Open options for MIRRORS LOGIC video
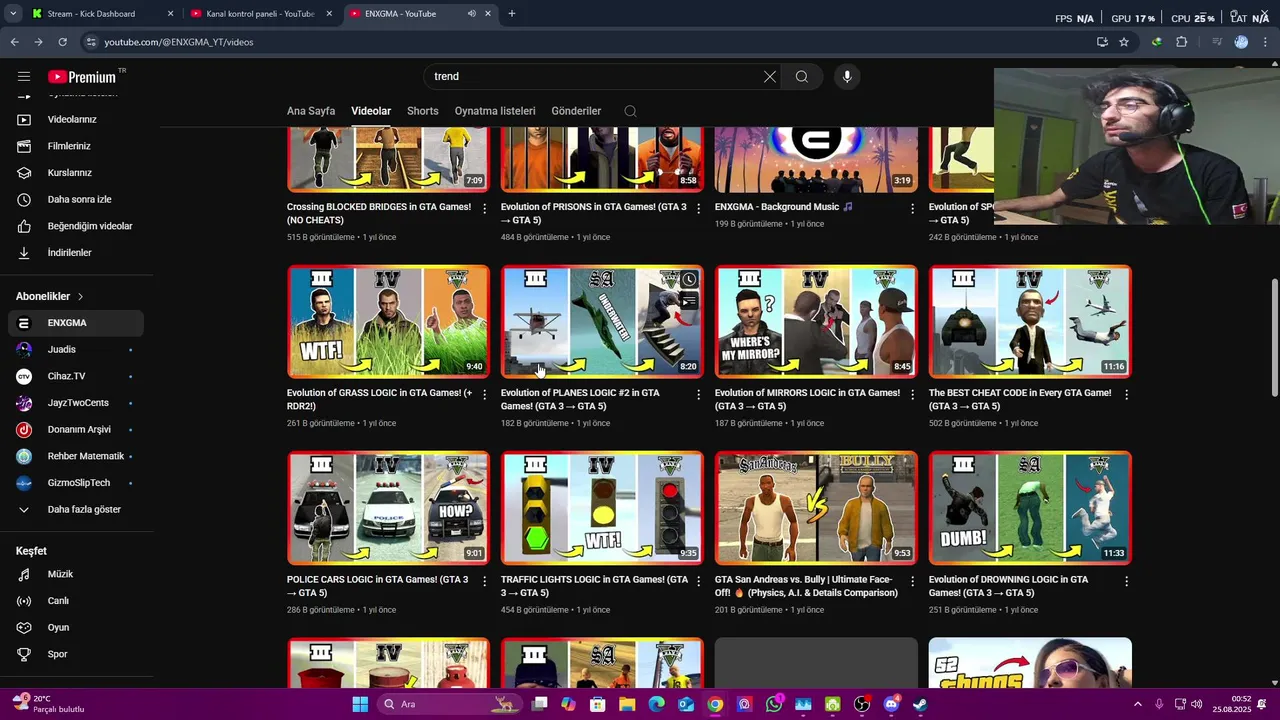 pyautogui.click(x=913, y=394)
